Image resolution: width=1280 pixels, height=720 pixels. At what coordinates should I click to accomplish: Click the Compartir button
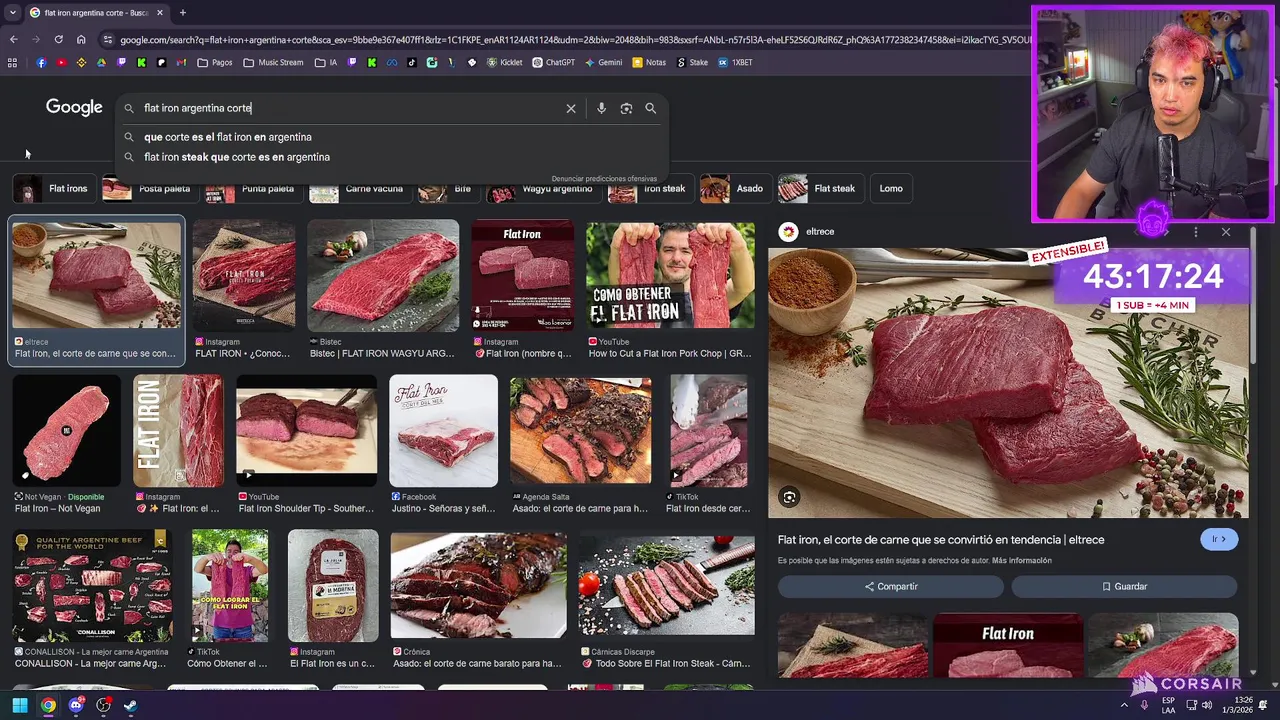[891, 587]
